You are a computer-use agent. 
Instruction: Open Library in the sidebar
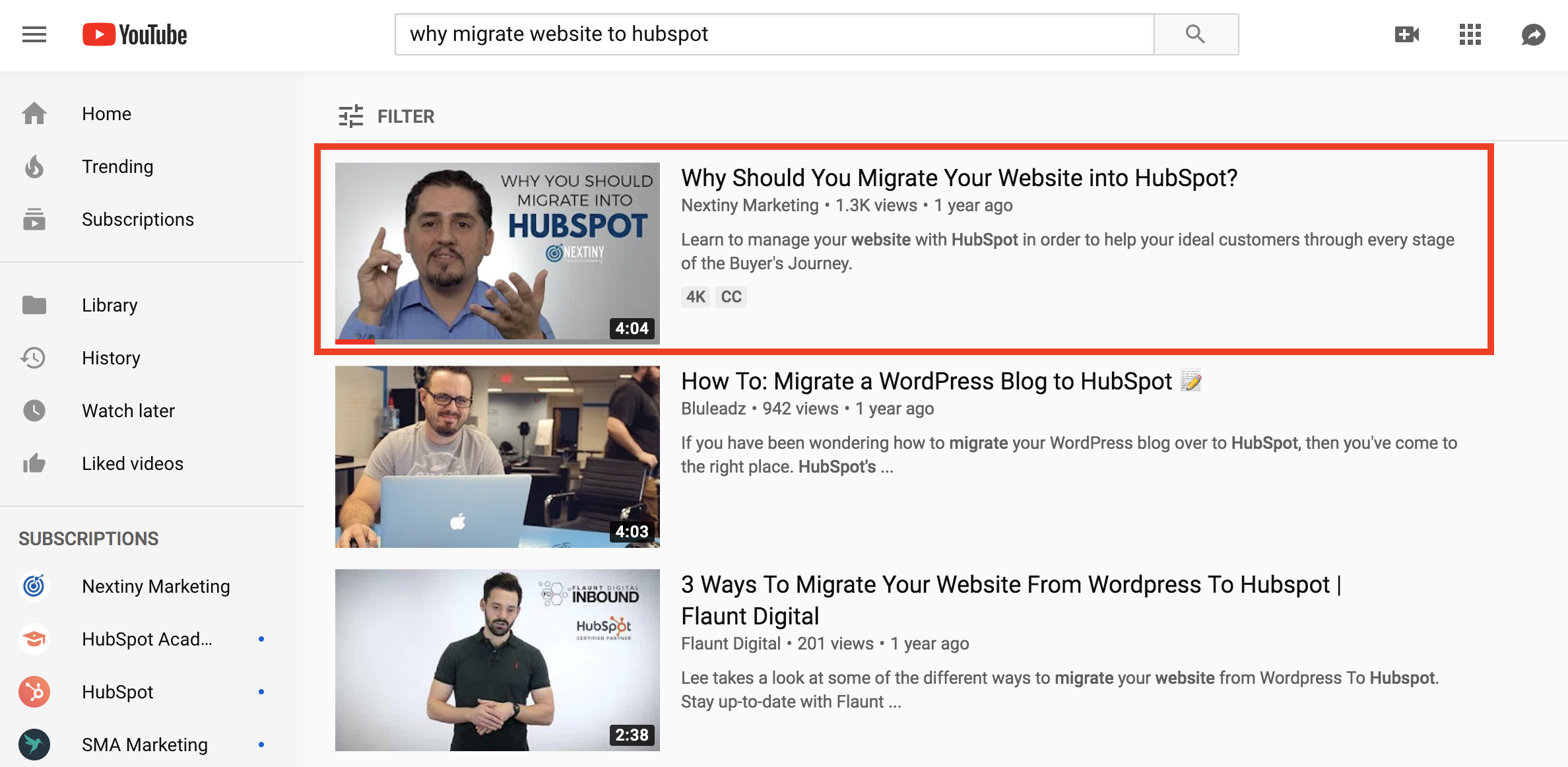[152, 305]
